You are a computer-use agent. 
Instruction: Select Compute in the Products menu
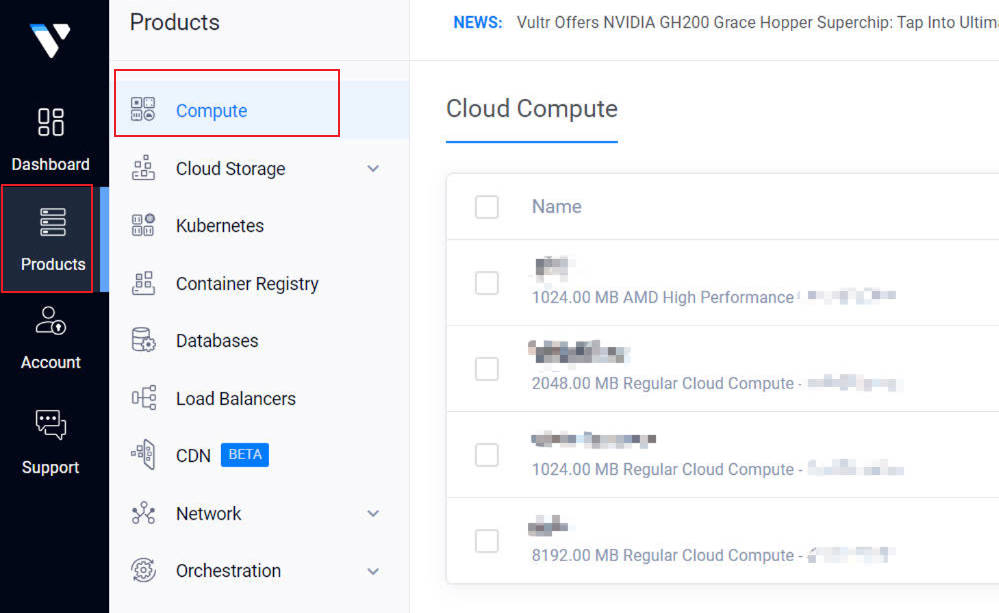211,111
